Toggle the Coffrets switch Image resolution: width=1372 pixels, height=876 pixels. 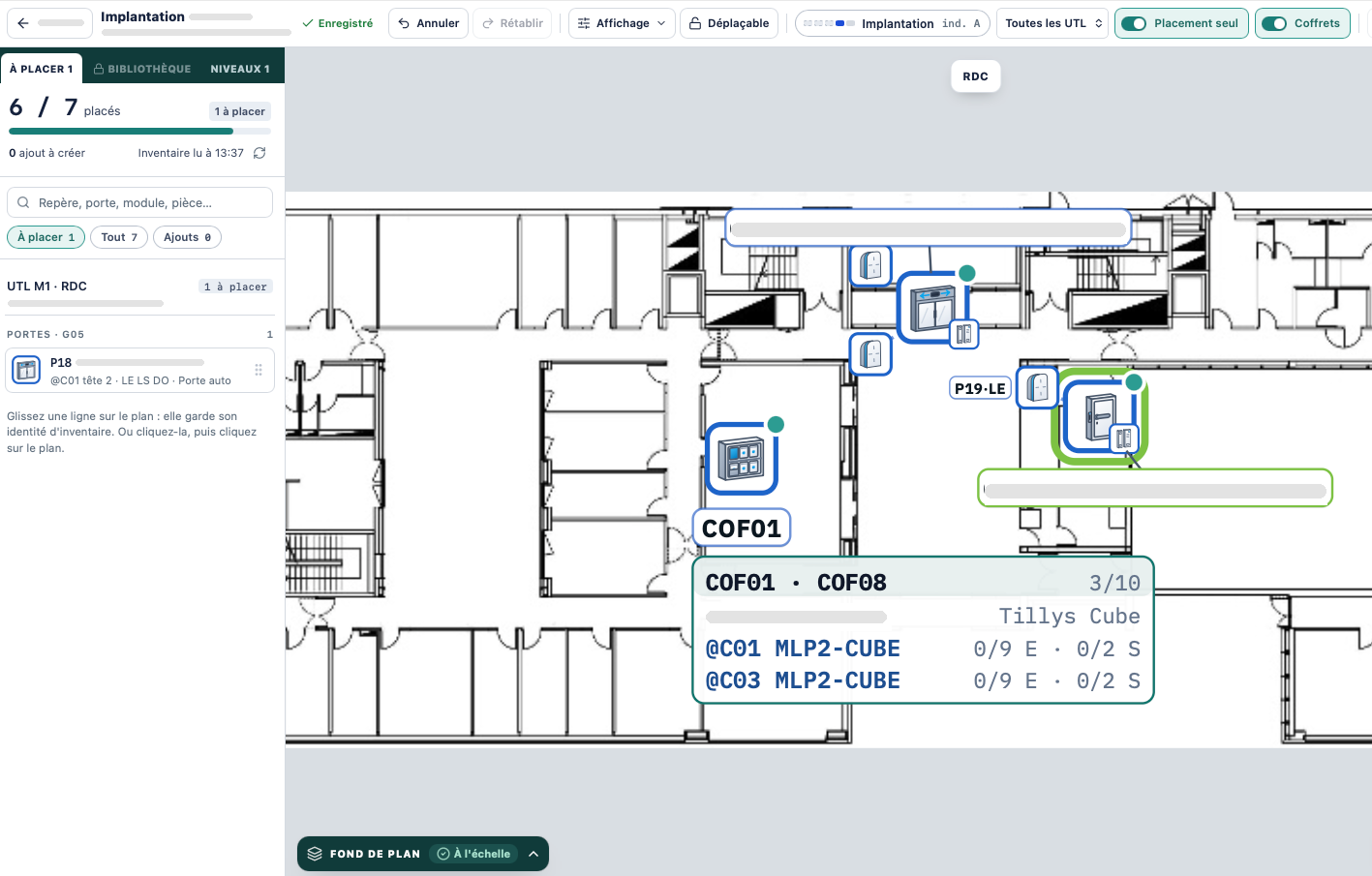pyautogui.click(x=1274, y=23)
